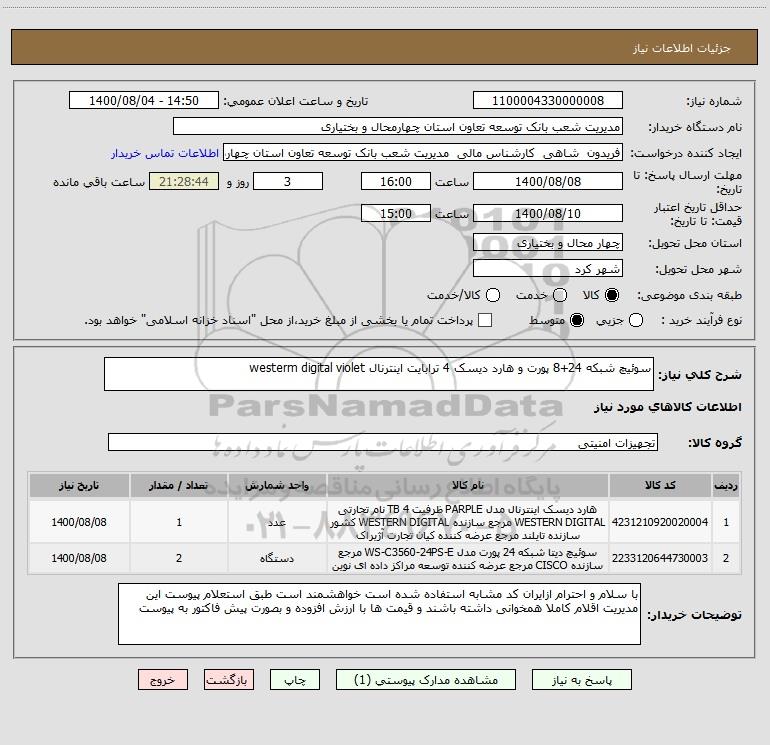Viewport: 770px width, 745px height.
Task: Select the کالا radio button
Action: click(x=612, y=295)
